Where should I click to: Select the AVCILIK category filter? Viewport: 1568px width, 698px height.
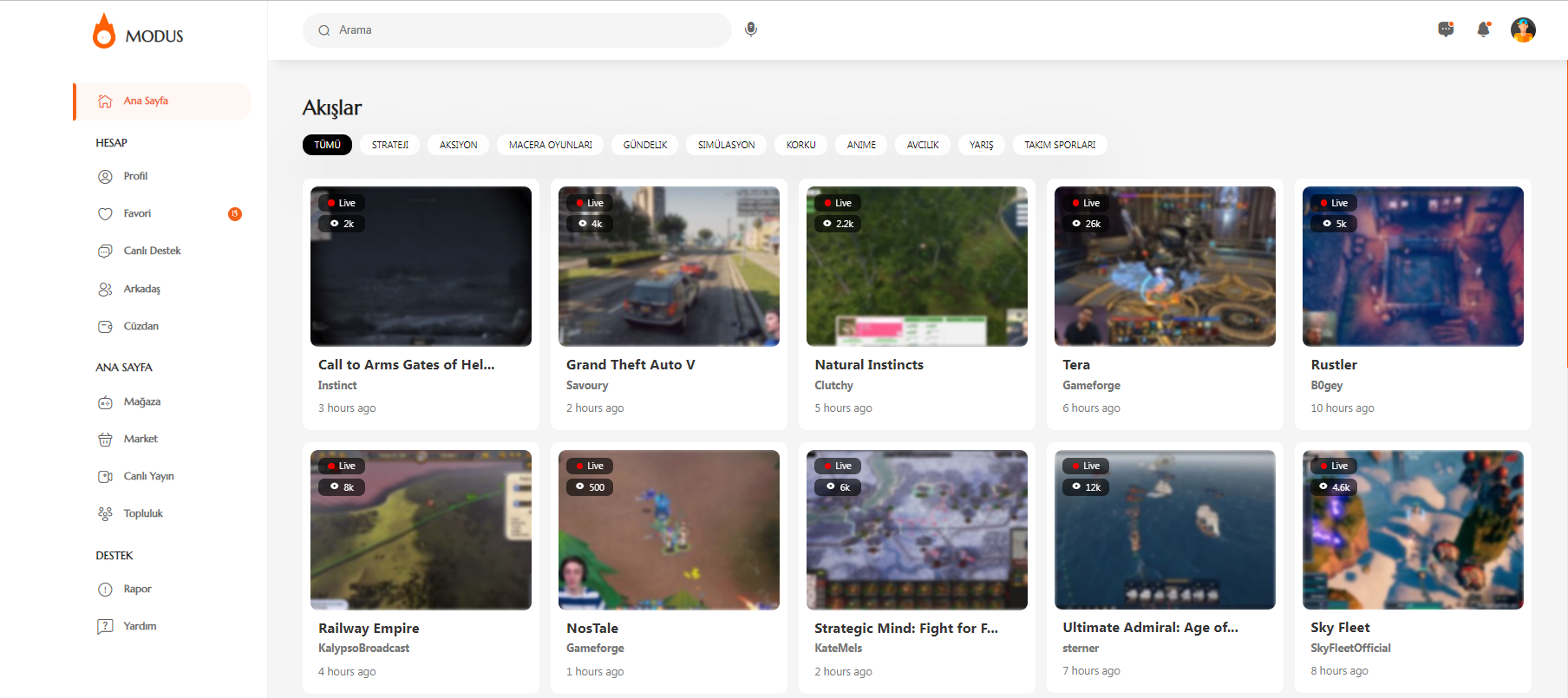923,145
